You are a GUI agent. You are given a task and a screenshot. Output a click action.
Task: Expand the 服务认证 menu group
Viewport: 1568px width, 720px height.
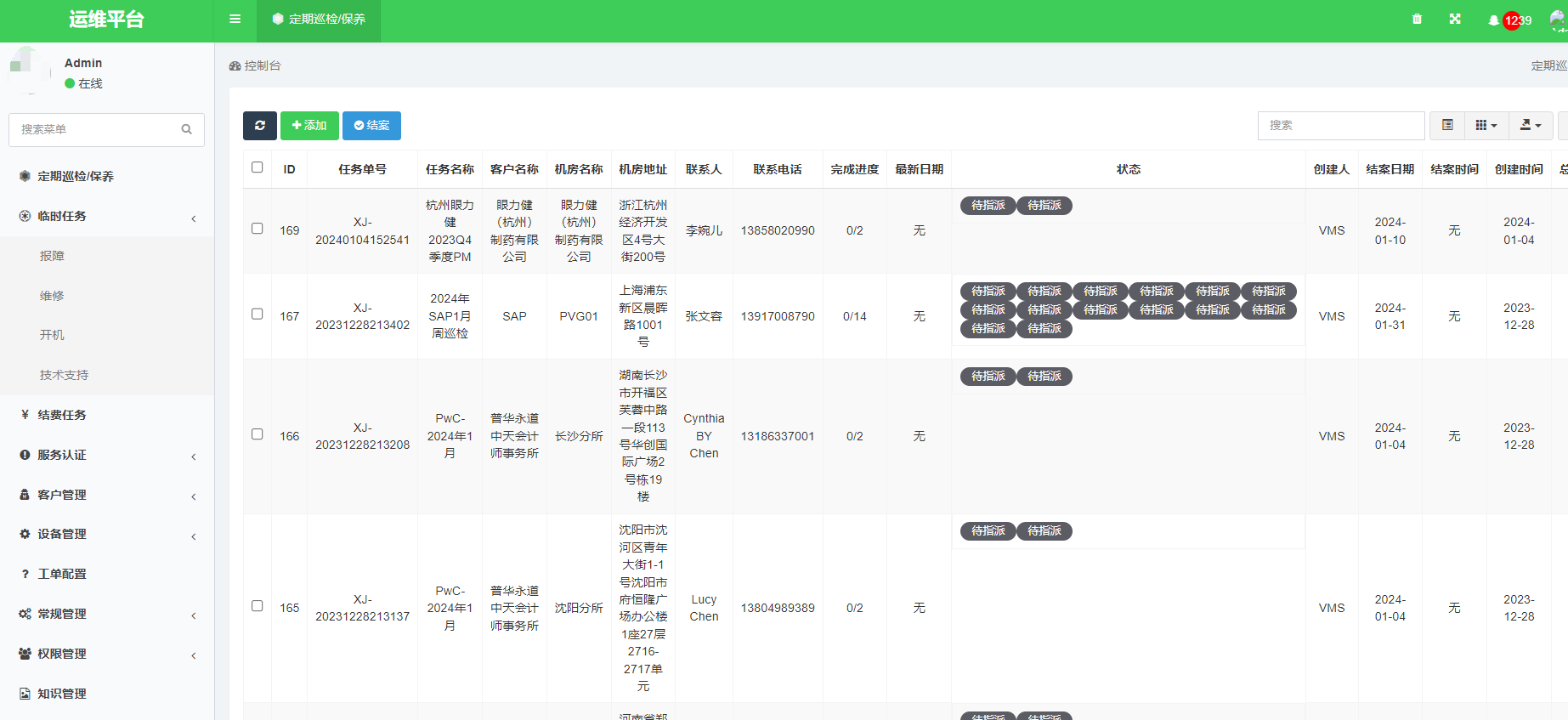pos(107,455)
